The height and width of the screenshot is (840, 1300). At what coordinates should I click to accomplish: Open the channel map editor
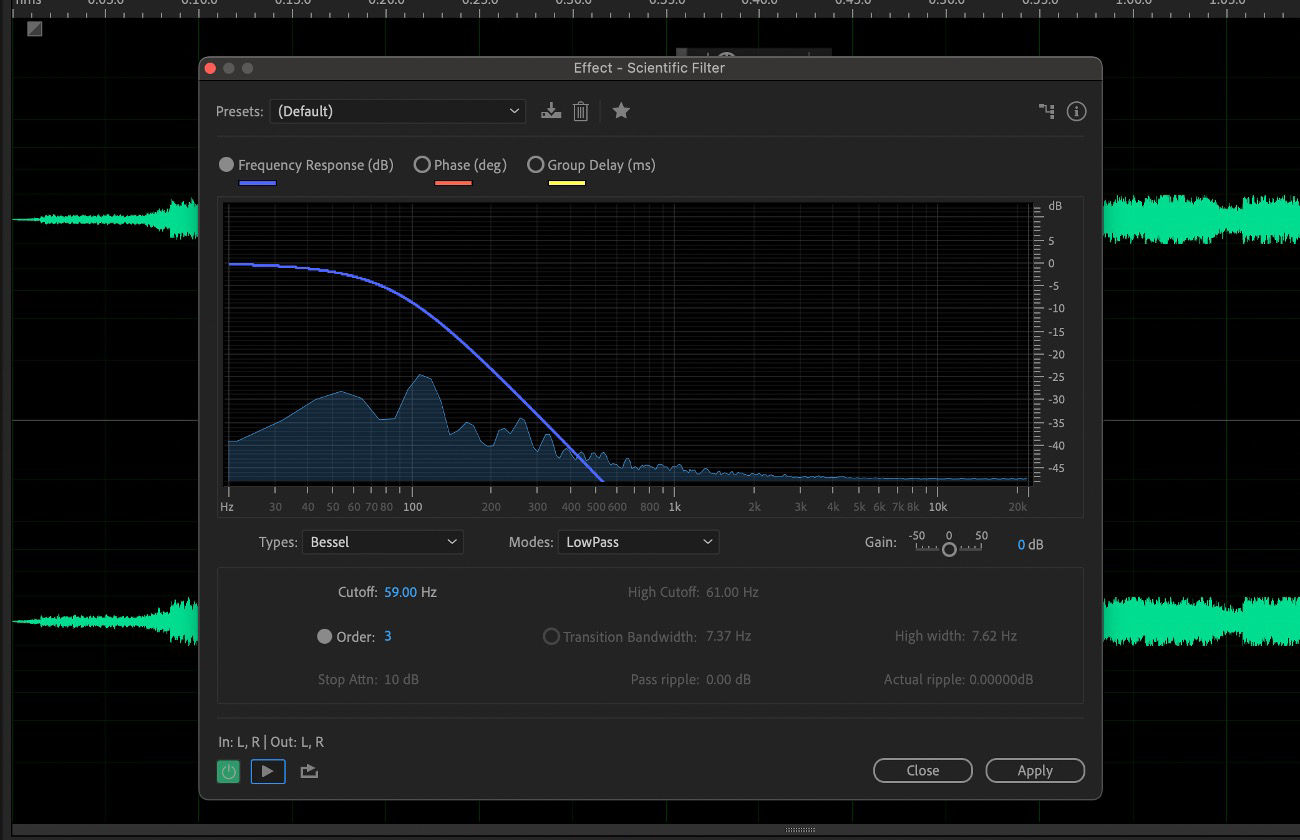click(x=1046, y=111)
